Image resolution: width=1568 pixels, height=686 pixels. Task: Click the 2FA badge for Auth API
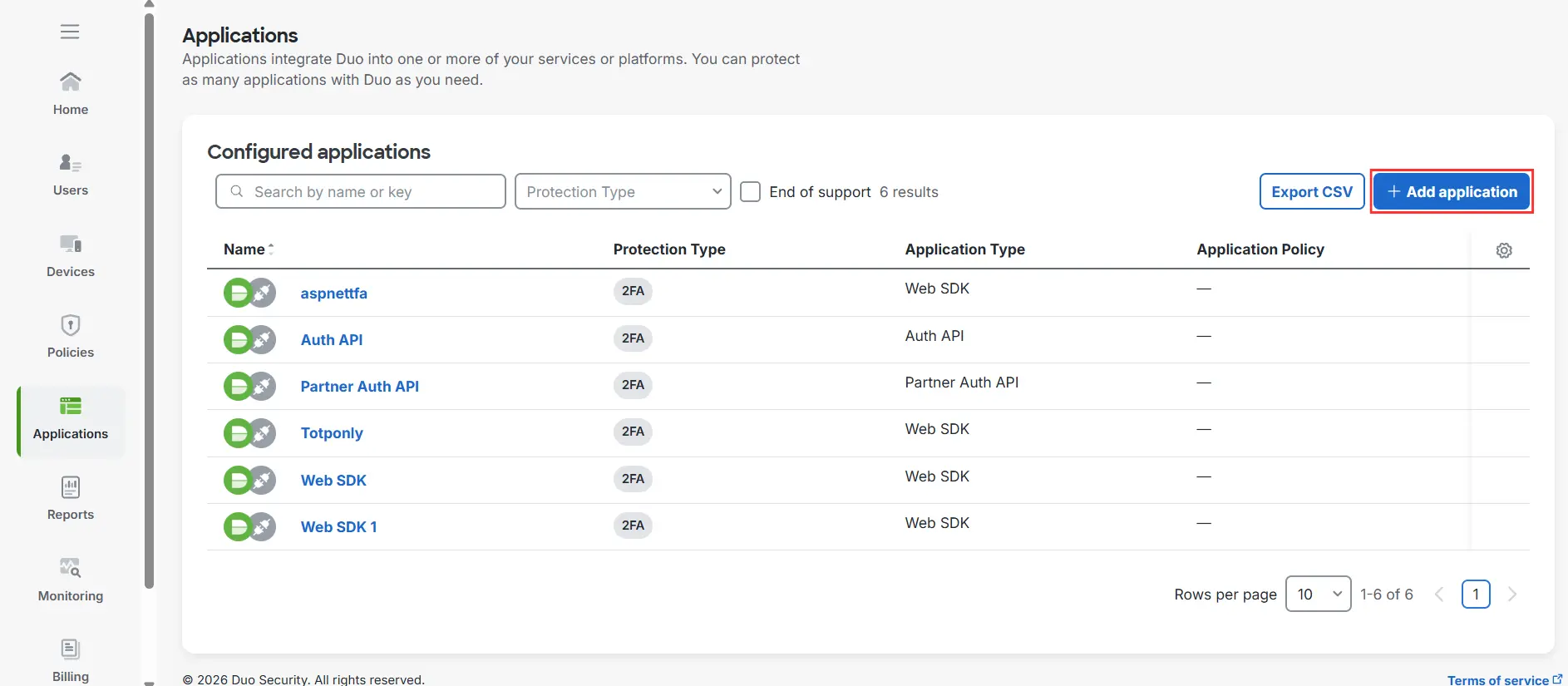633,338
